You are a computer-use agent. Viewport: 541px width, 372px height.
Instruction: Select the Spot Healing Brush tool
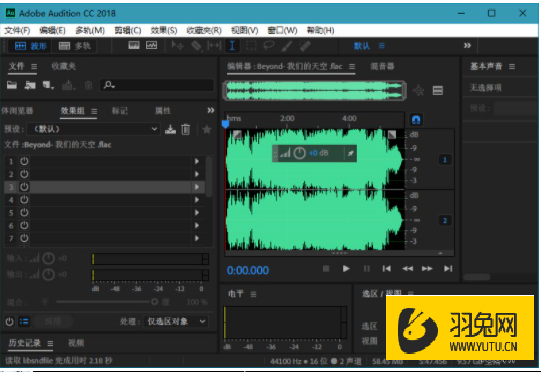[305, 46]
